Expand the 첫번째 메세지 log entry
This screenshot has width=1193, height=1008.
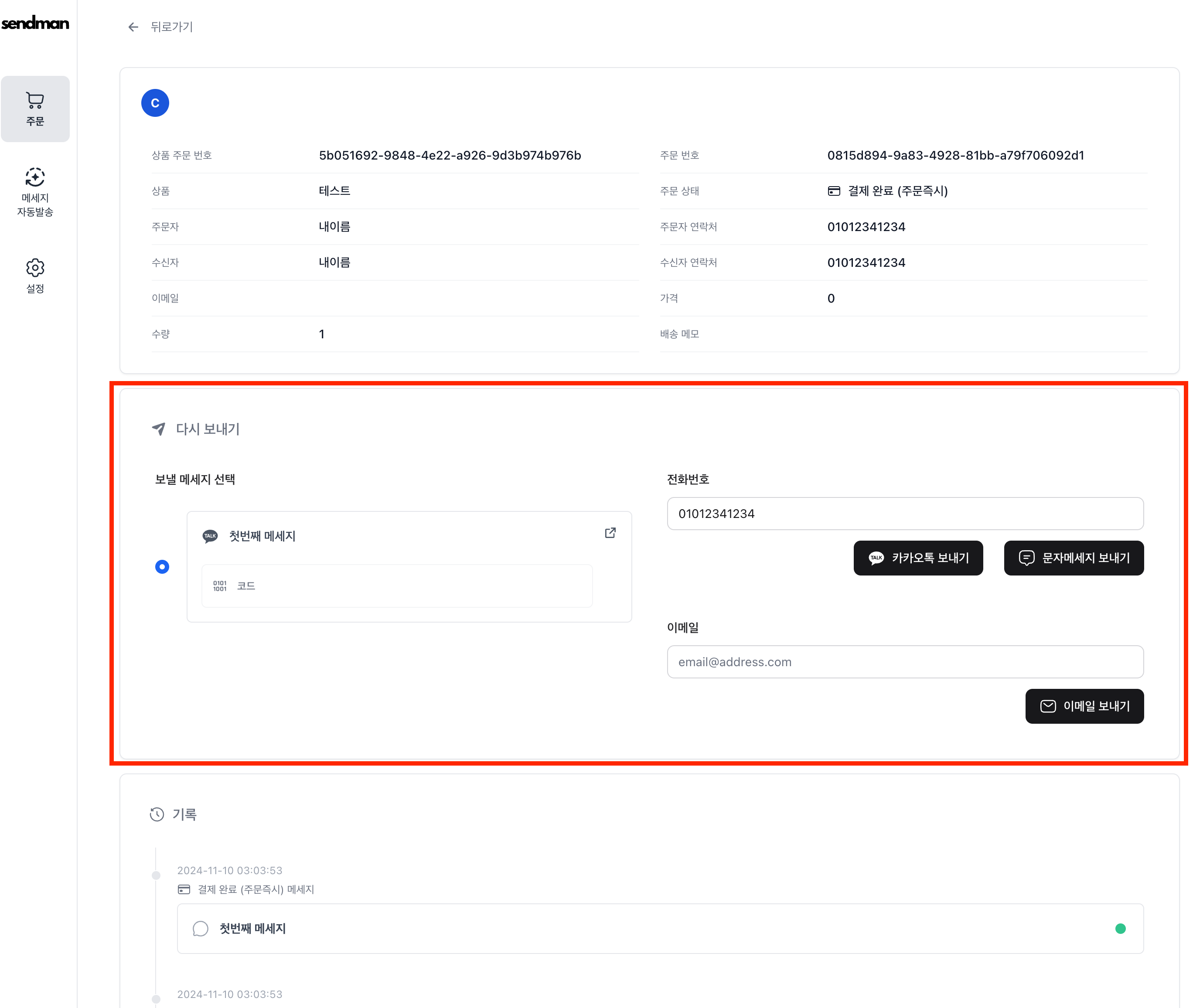pyautogui.click(x=659, y=928)
